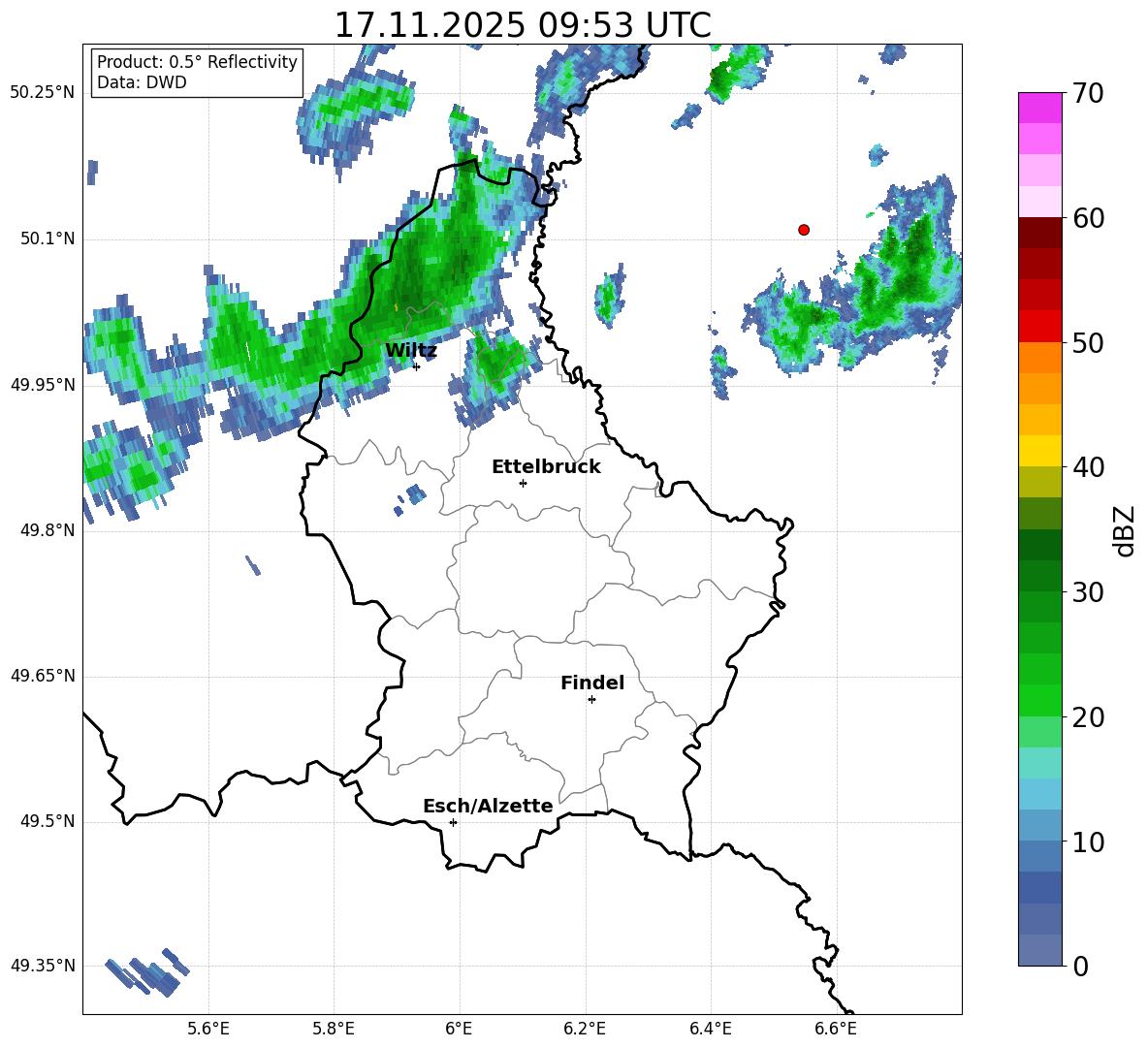Click the 6.4°E longitude label
Image resolution: width=1148 pixels, height=1048 pixels.
coord(710,1029)
